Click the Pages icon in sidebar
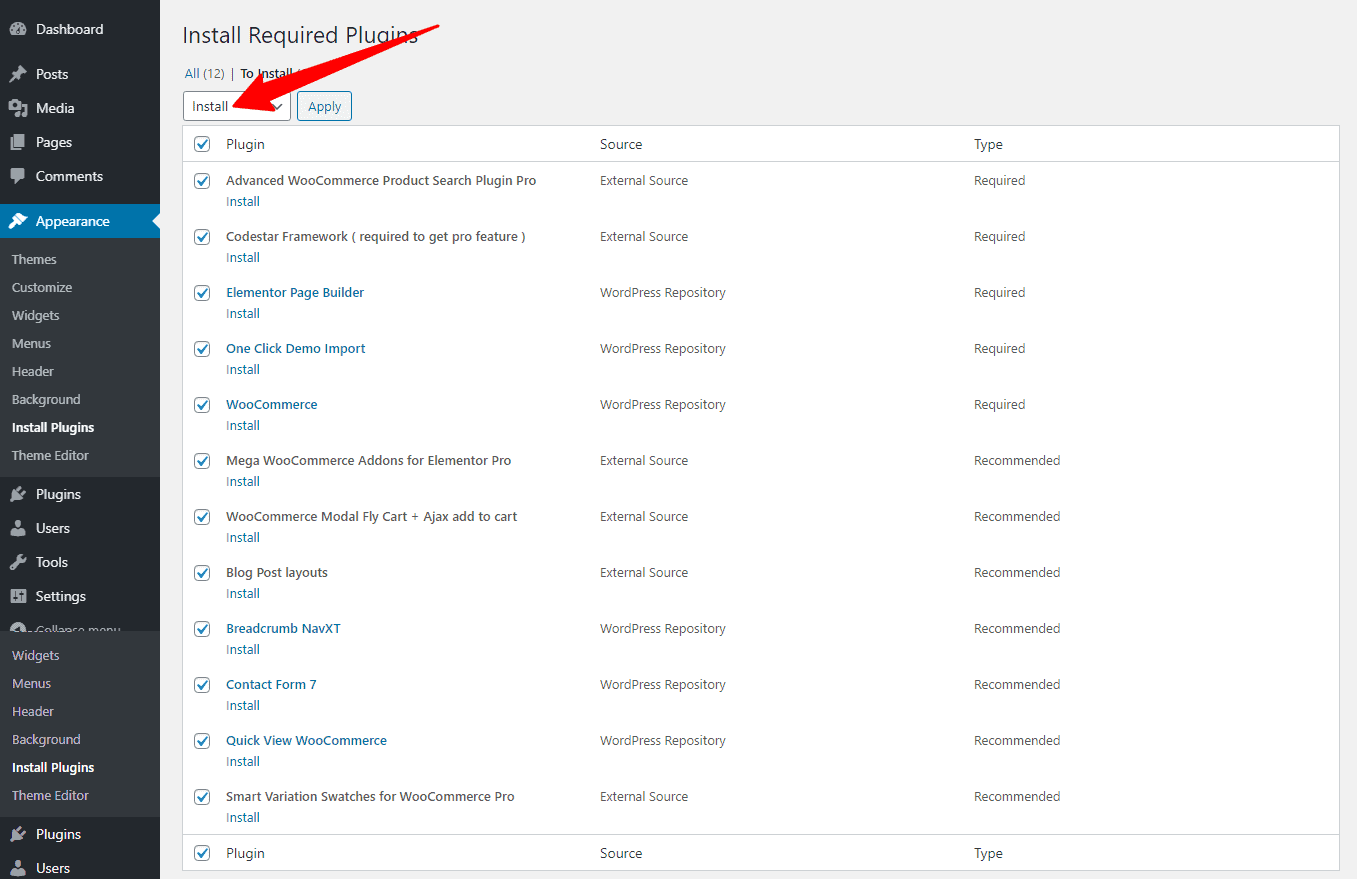Image resolution: width=1357 pixels, height=879 pixels. tap(18, 142)
